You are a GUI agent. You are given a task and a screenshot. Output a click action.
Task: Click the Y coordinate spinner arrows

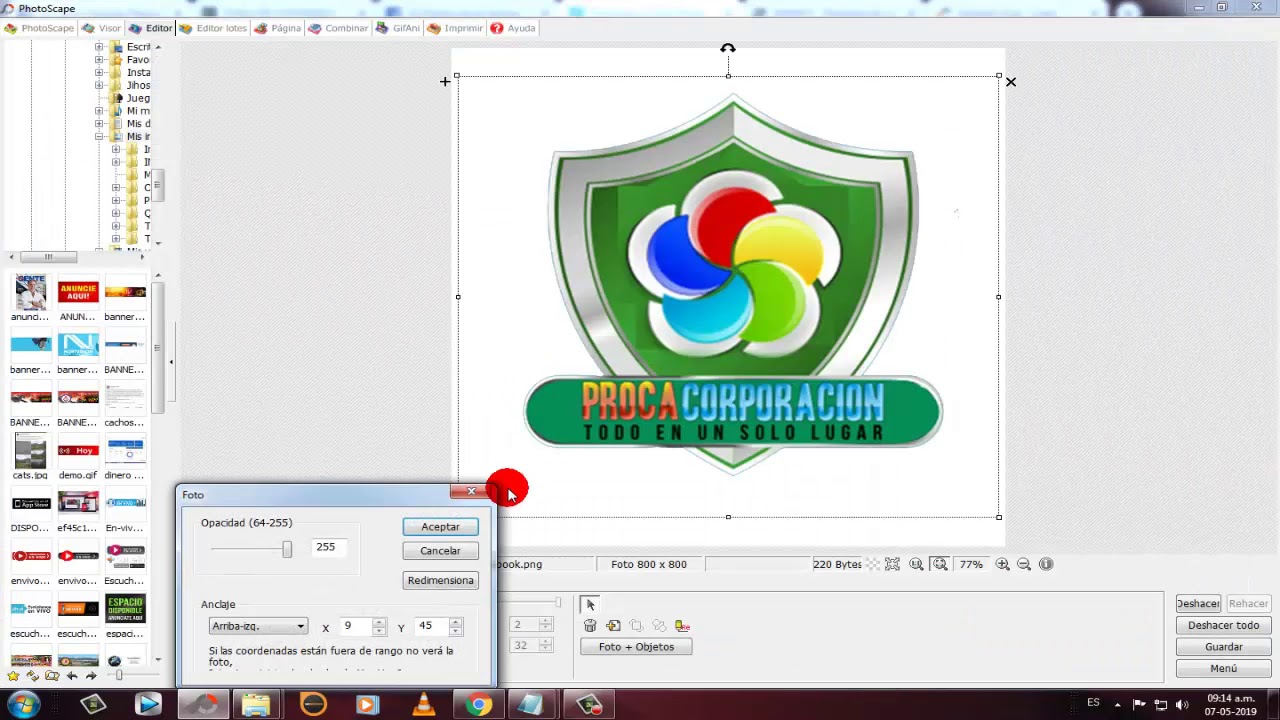pyautogui.click(x=456, y=626)
